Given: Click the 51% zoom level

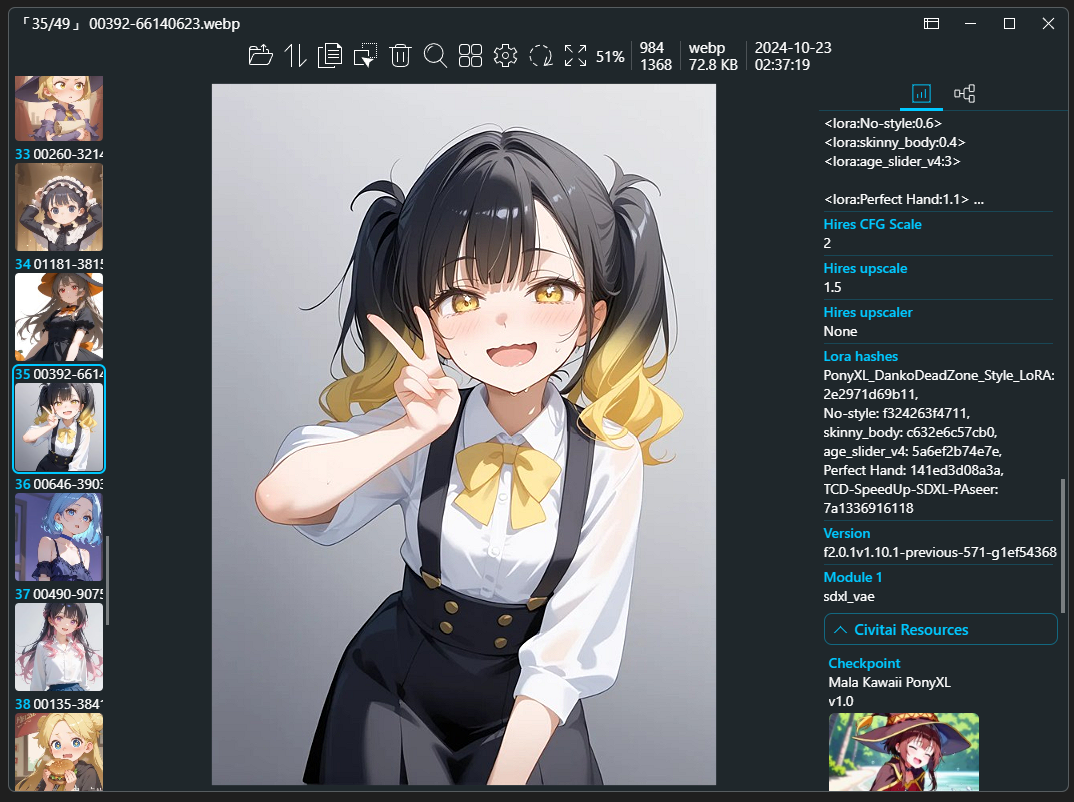Looking at the screenshot, I should (610, 57).
